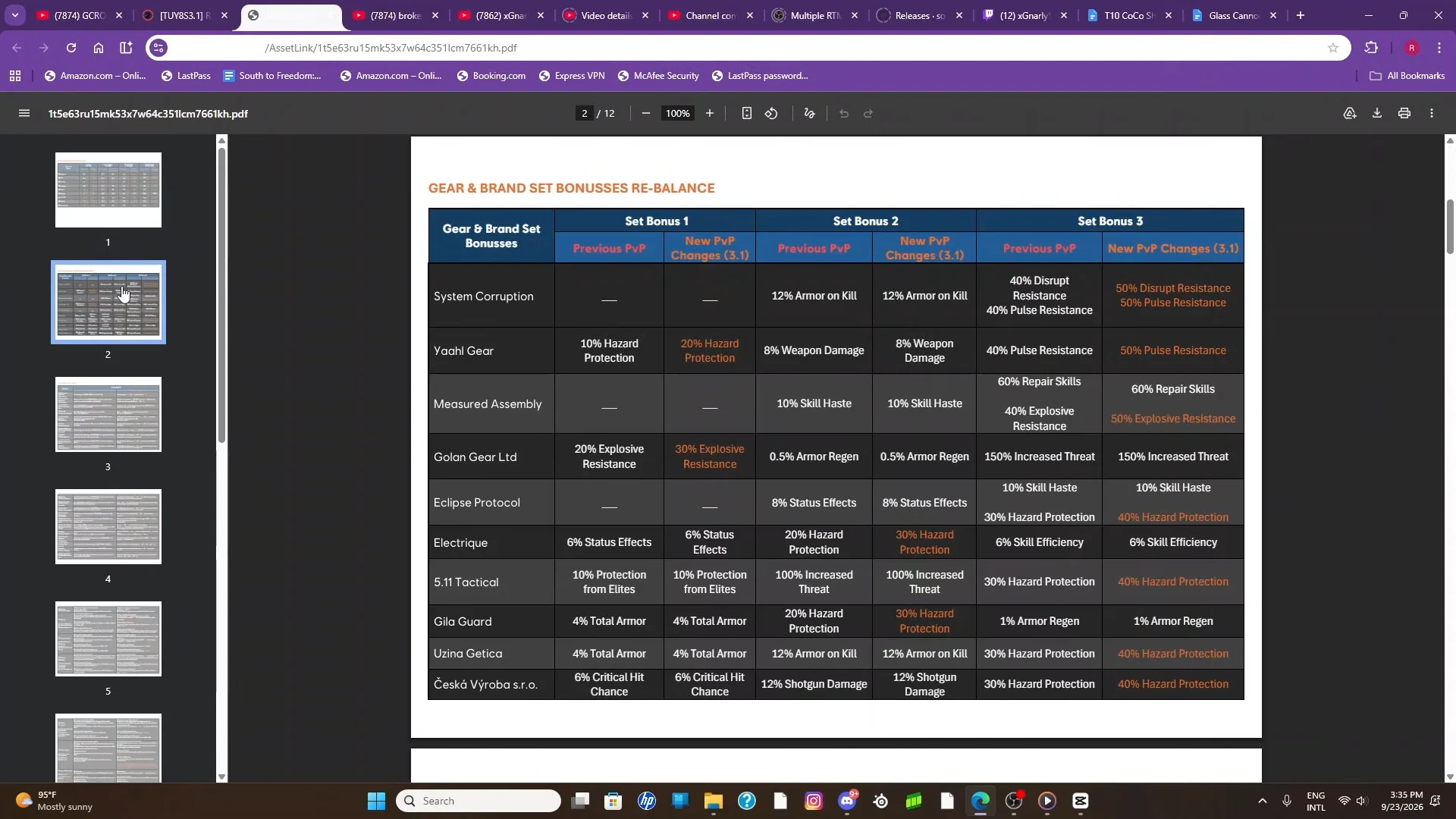Image resolution: width=1456 pixels, height=819 pixels.
Task: Click the "50% Explosive Resistance" cell
Action: (x=1173, y=419)
